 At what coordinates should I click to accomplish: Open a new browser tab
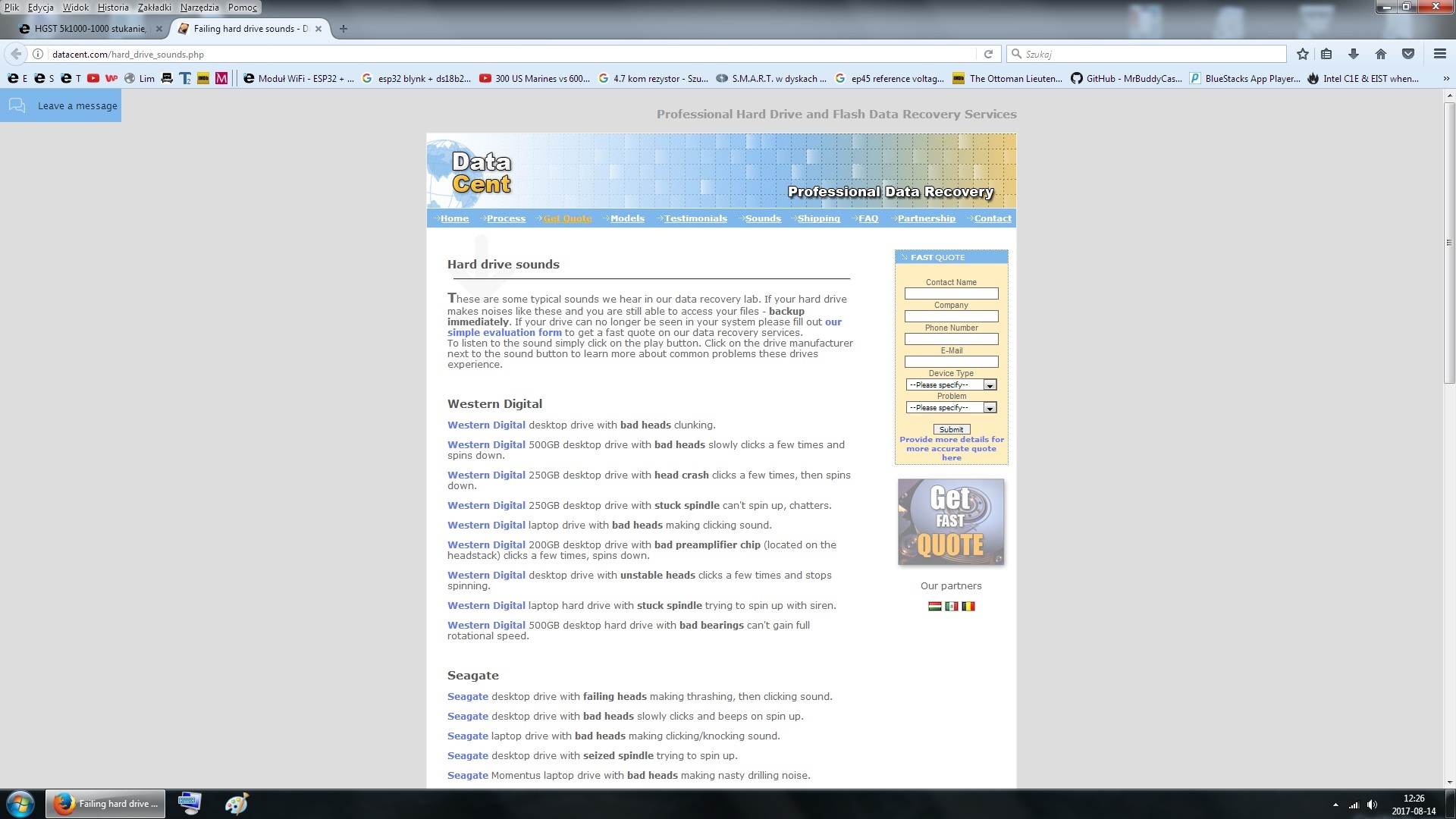click(344, 29)
